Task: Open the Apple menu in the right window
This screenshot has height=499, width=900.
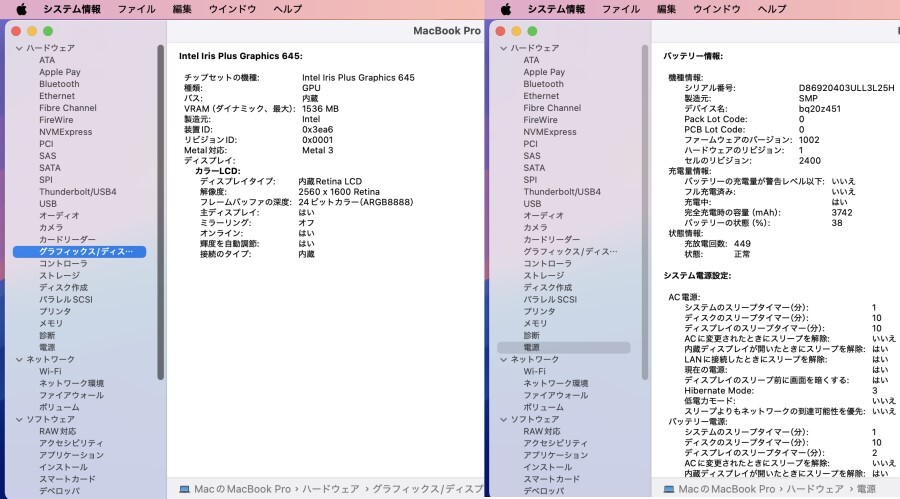Action: (506, 9)
